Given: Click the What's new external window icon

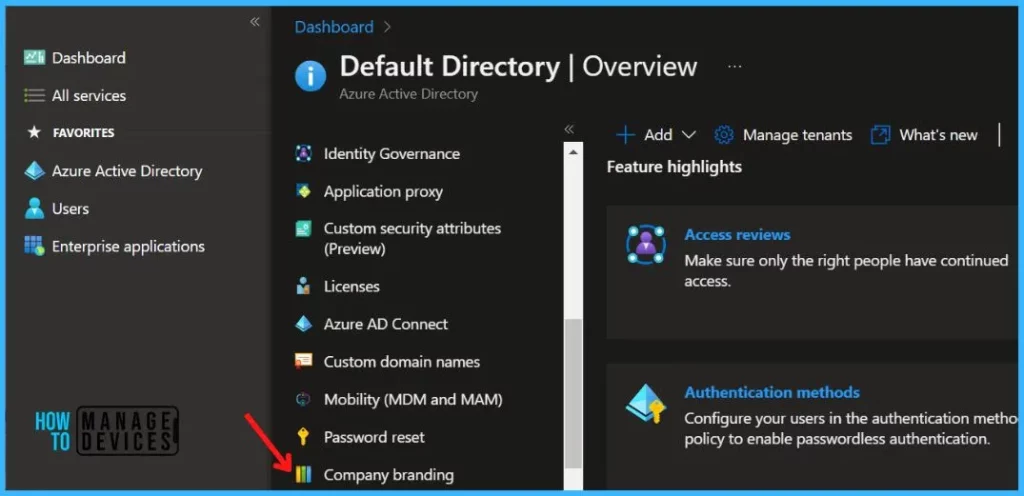Looking at the screenshot, I should click(880, 135).
